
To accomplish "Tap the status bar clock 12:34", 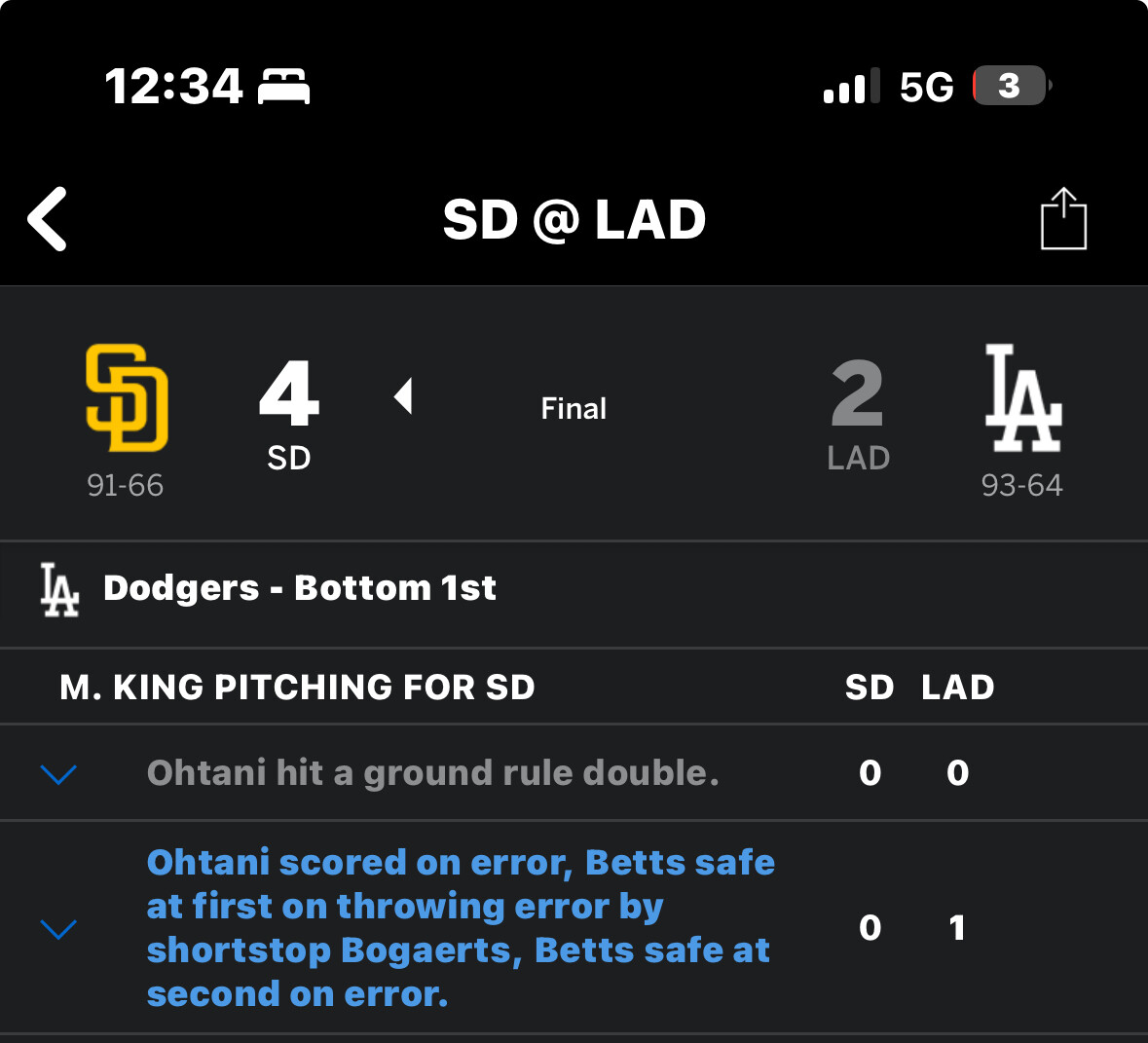I will [x=173, y=87].
